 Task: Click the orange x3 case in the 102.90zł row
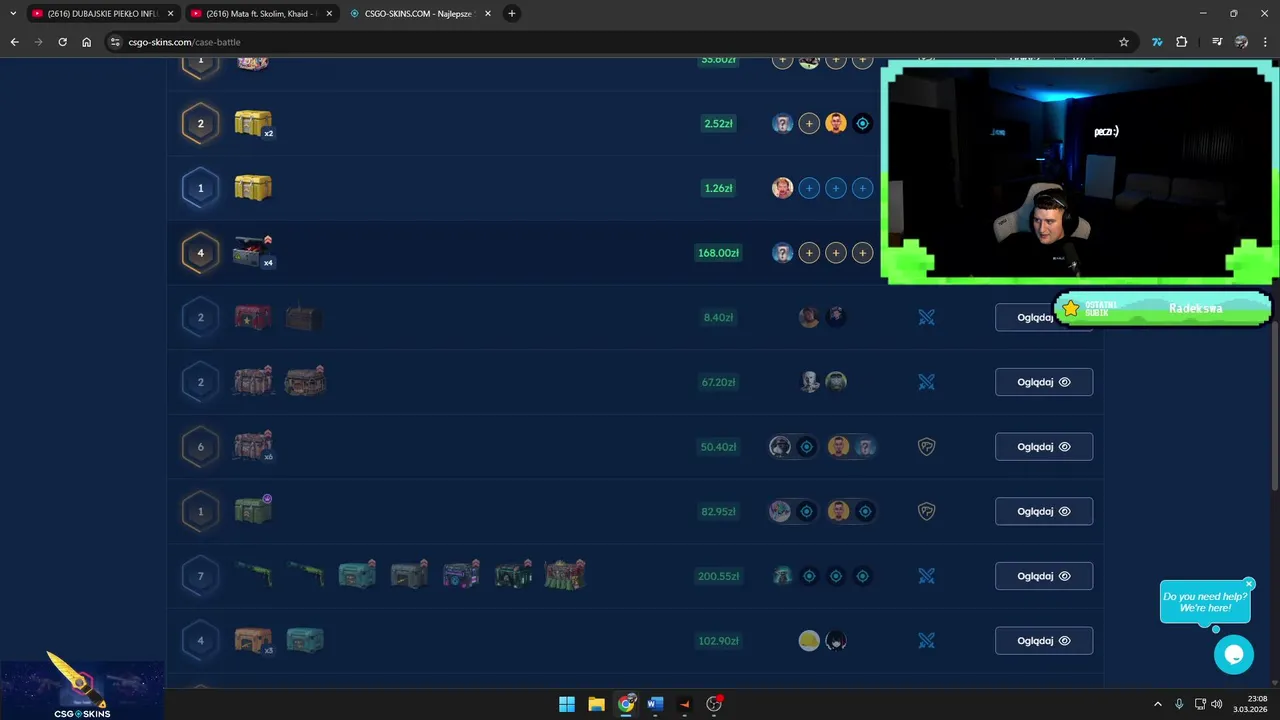(253, 640)
